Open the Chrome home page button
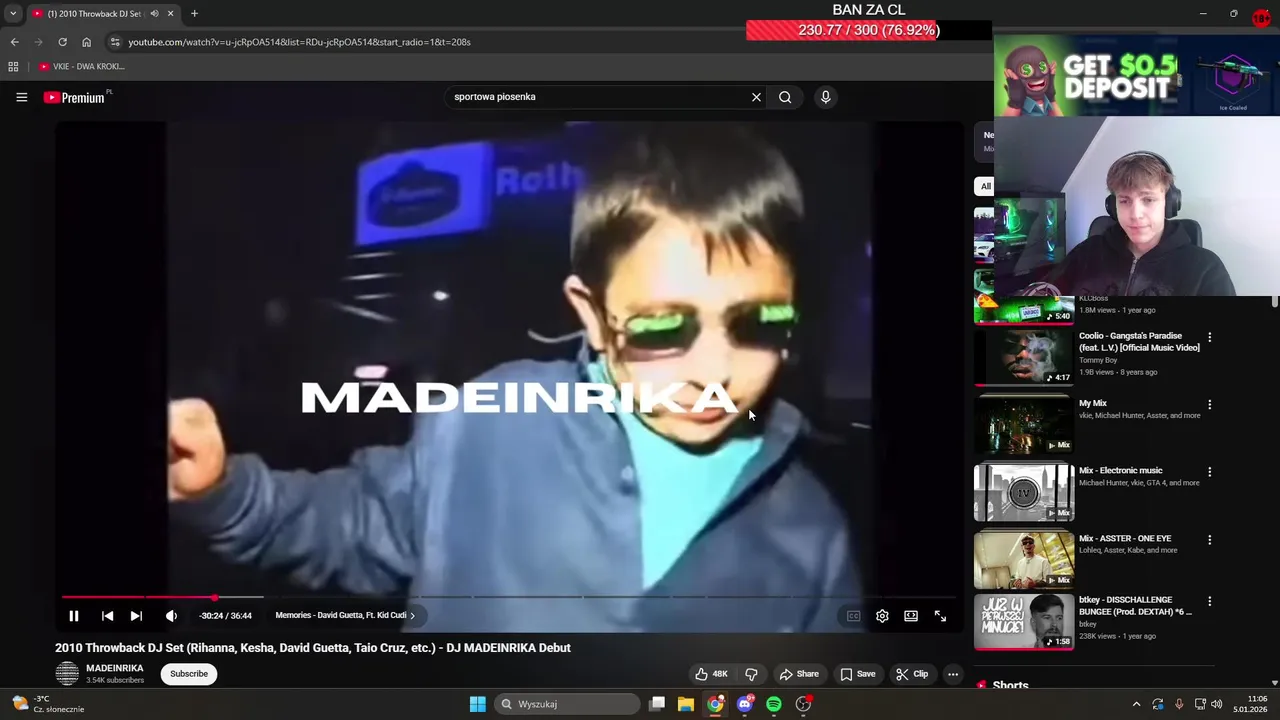This screenshot has height=720, width=1280. (x=86, y=42)
